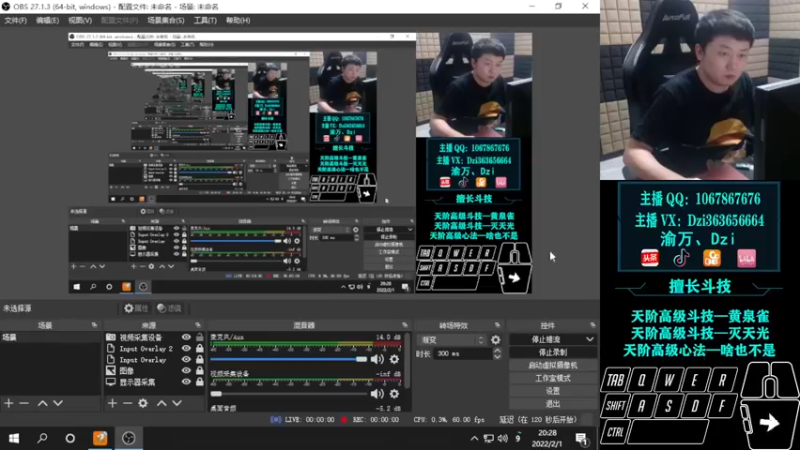Unlock the Input Overlay 2 source

(x=199, y=348)
